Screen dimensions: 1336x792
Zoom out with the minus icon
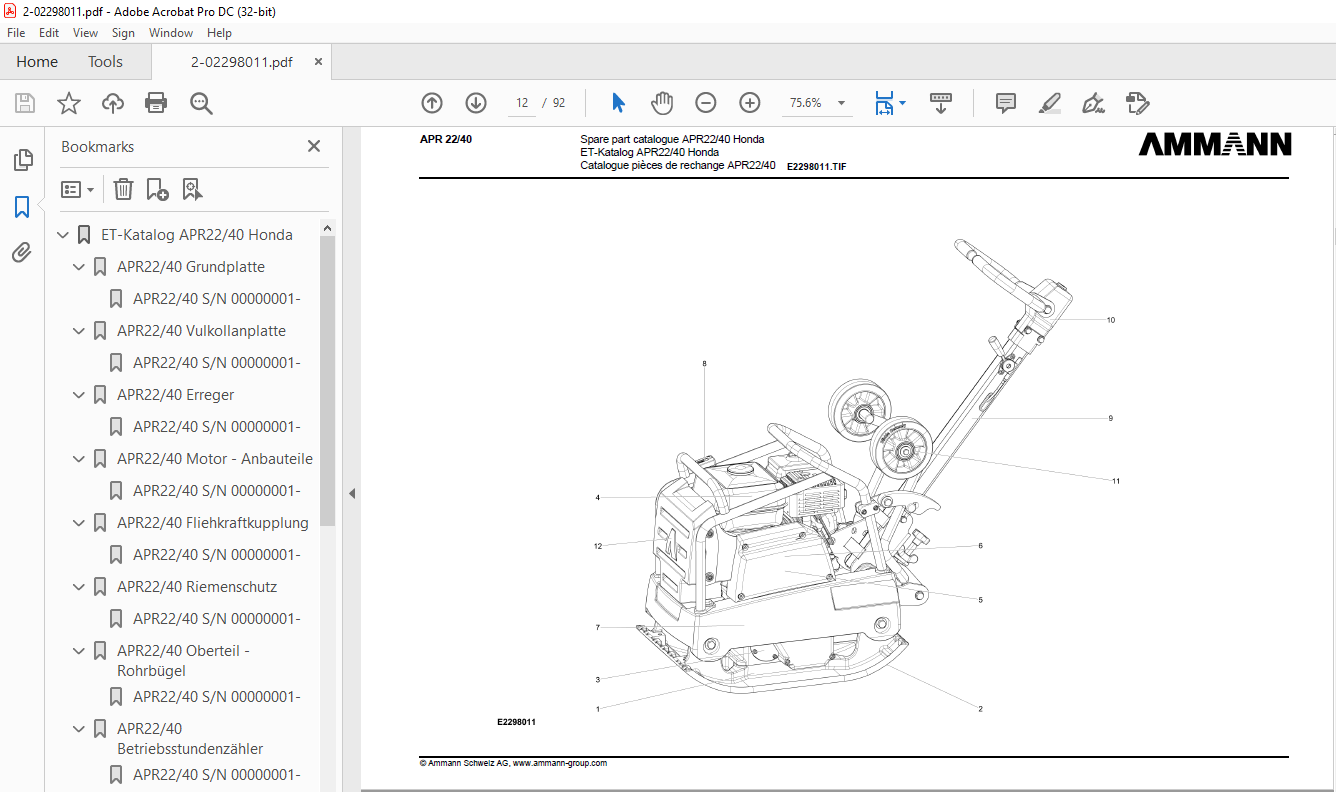pyautogui.click(x=706, y=103)
